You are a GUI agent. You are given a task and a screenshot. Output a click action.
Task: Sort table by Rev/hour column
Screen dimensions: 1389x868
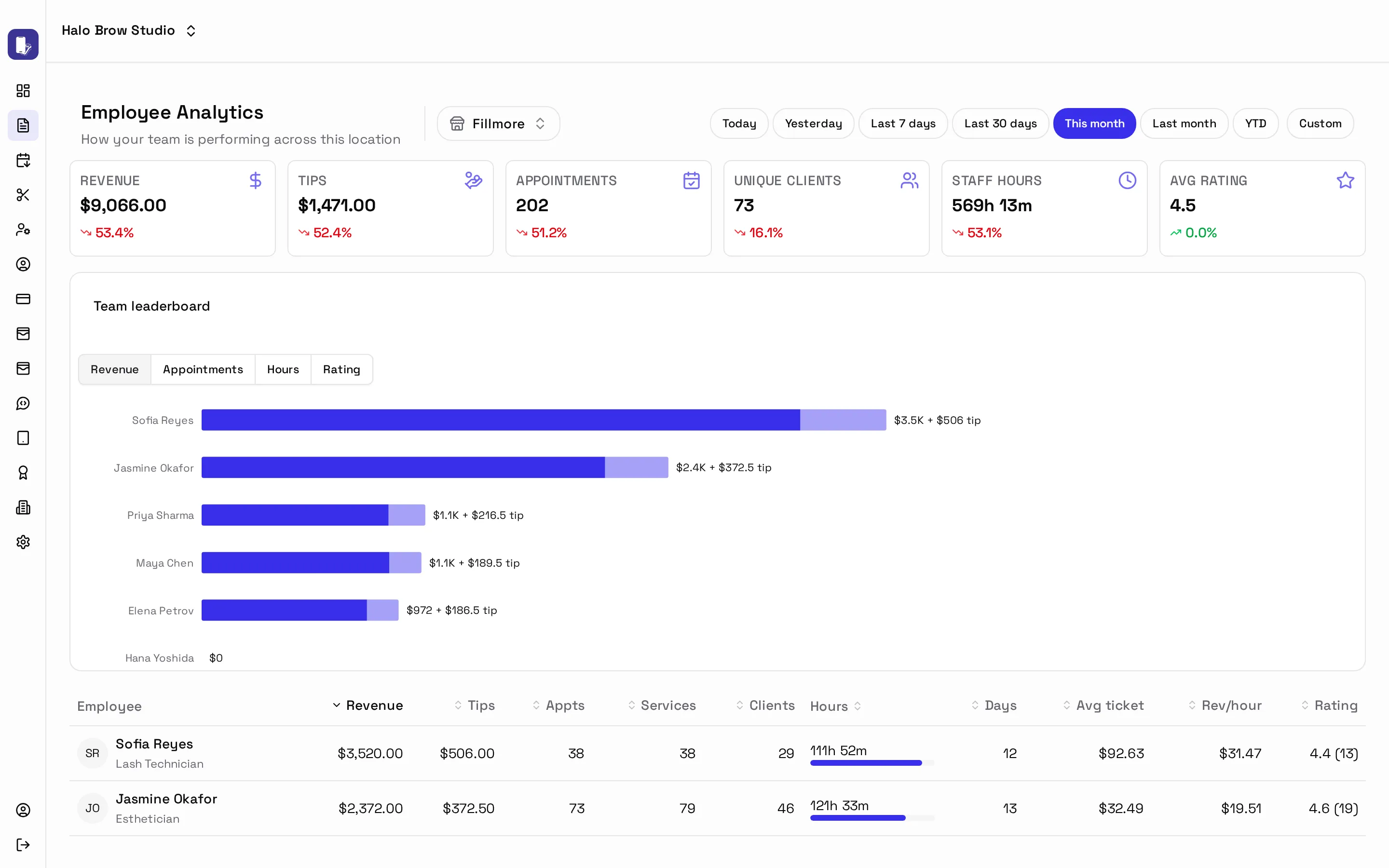[1225, 705]
